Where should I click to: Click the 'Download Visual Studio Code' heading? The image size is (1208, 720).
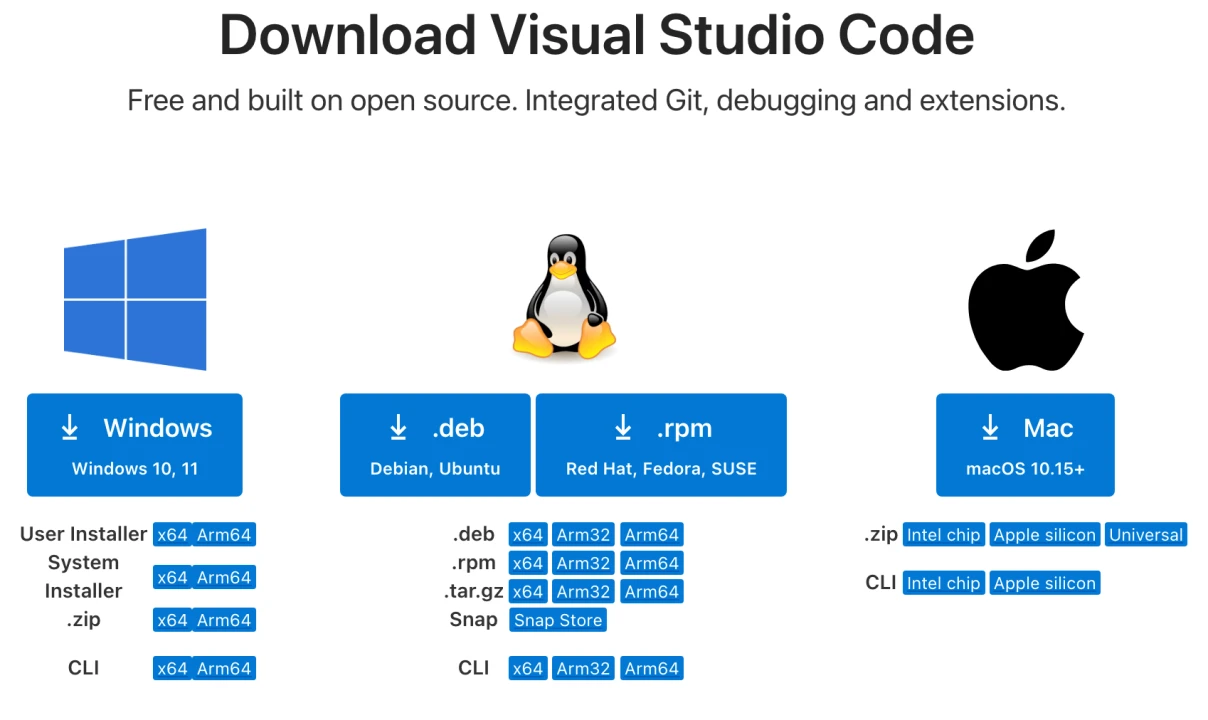click(597, 36)
